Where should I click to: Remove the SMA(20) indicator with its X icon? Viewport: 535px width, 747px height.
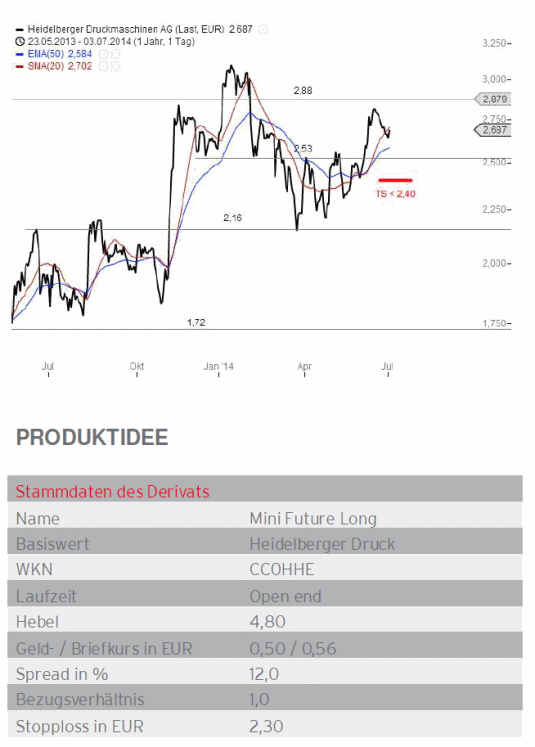114,66
